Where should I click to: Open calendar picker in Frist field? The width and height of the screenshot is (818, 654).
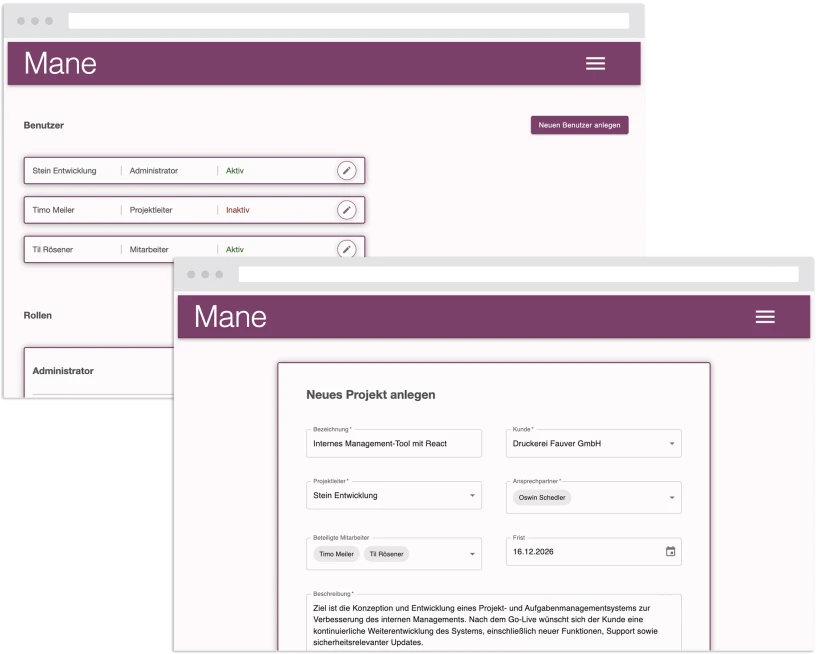(670, 551)
